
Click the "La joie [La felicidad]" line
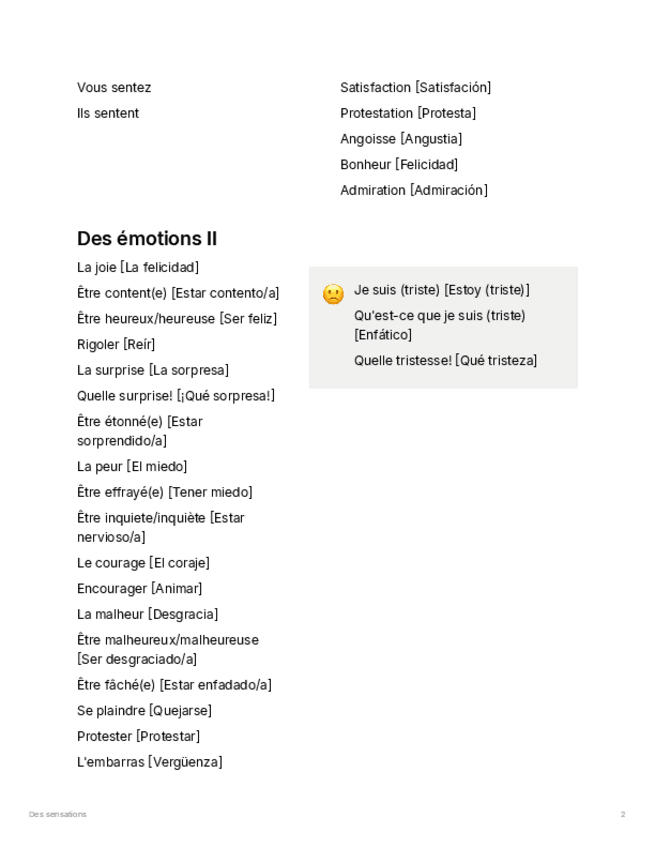tap(138, 268)
